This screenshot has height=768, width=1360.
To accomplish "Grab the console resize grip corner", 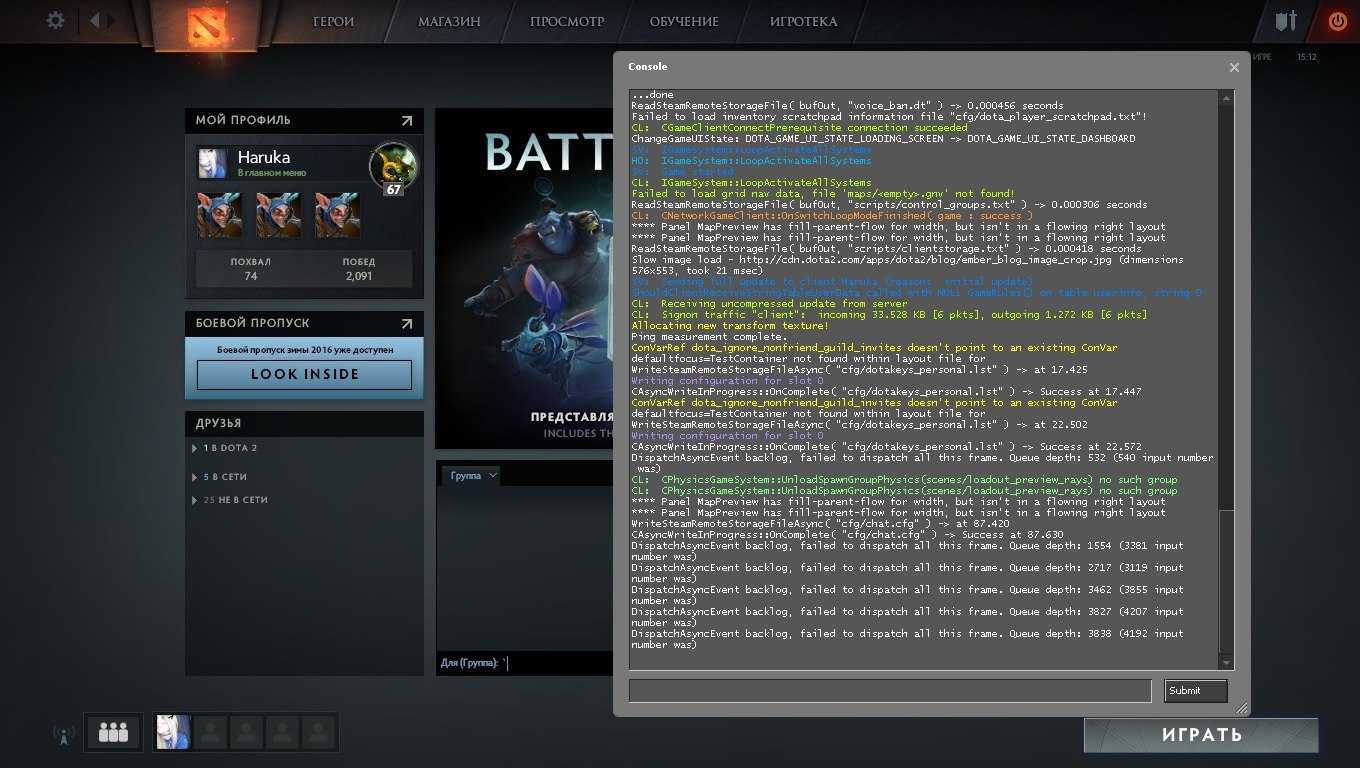I will click(x=1241, y=707).
